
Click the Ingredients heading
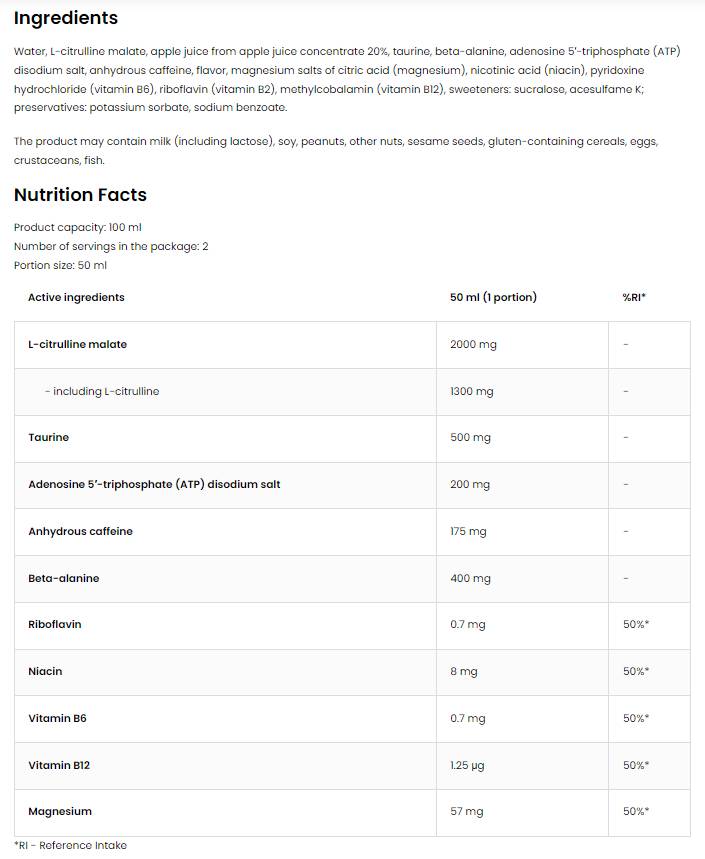tap(66, 18)
